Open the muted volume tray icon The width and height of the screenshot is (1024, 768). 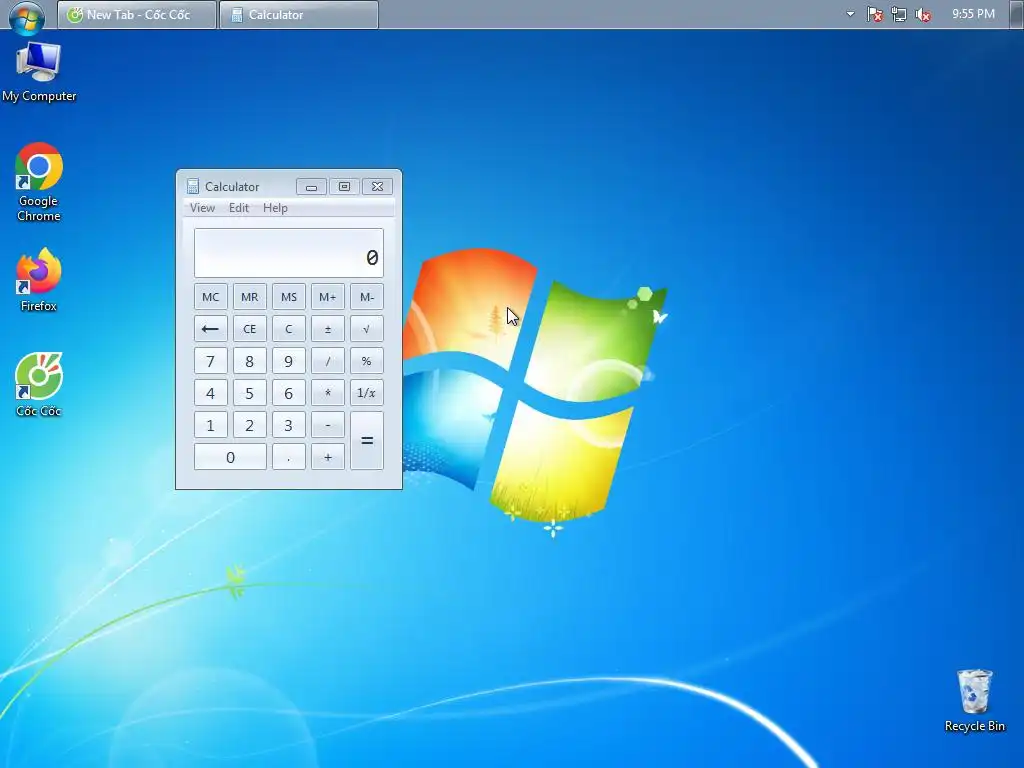coord(923,14)
